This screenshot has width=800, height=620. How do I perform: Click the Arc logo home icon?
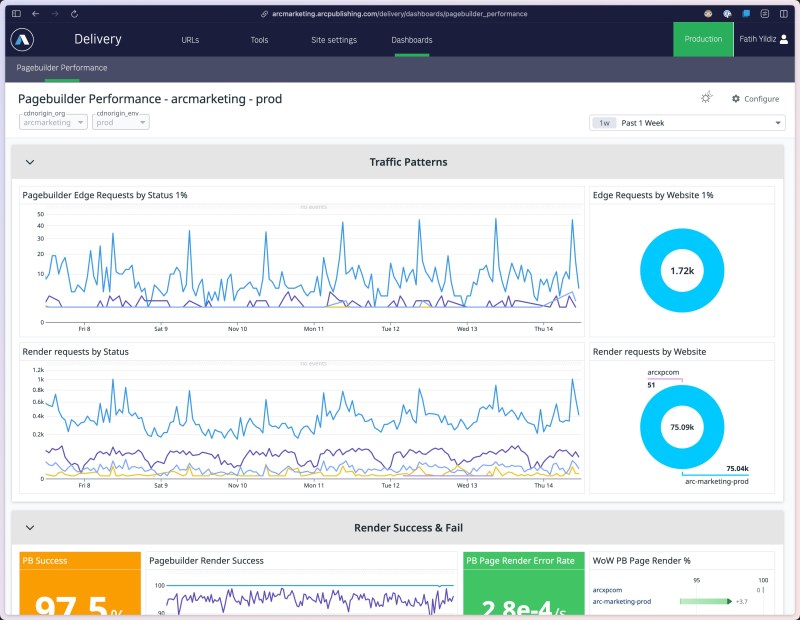coord(22,39)
